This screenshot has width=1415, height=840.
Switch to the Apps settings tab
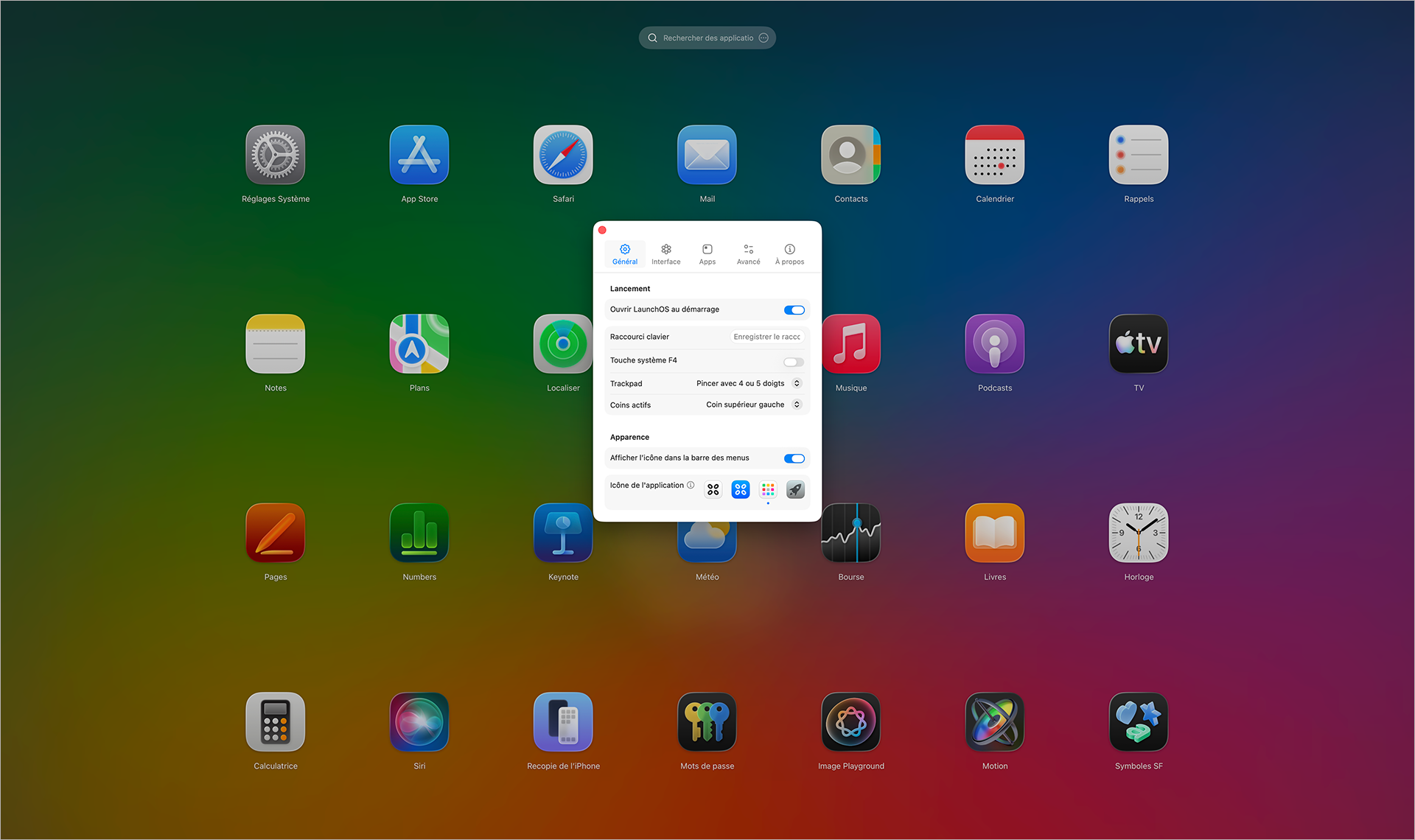click(707, 254)
